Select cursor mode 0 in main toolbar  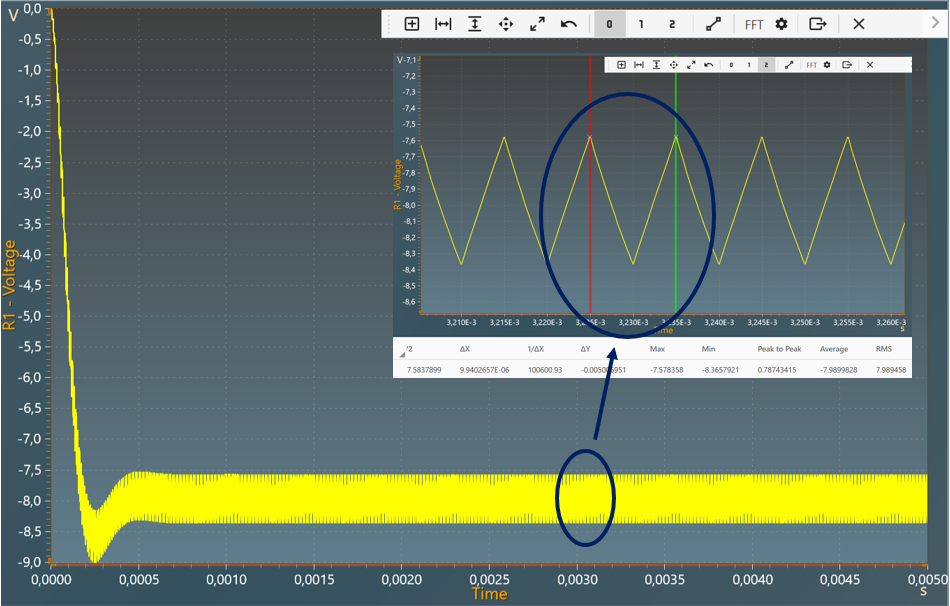coord(609,24)
